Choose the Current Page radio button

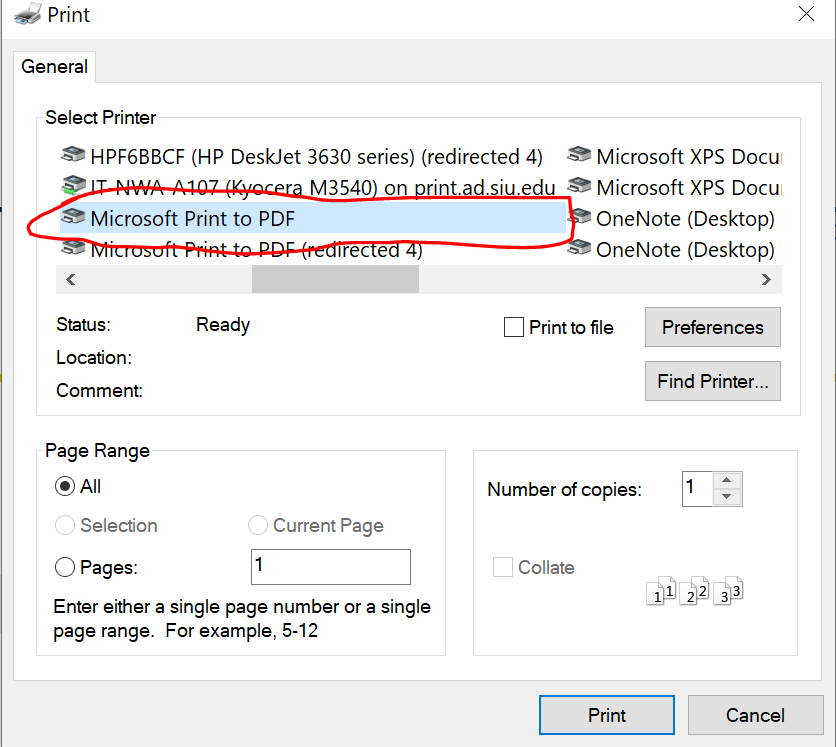[x=258, y=525]
